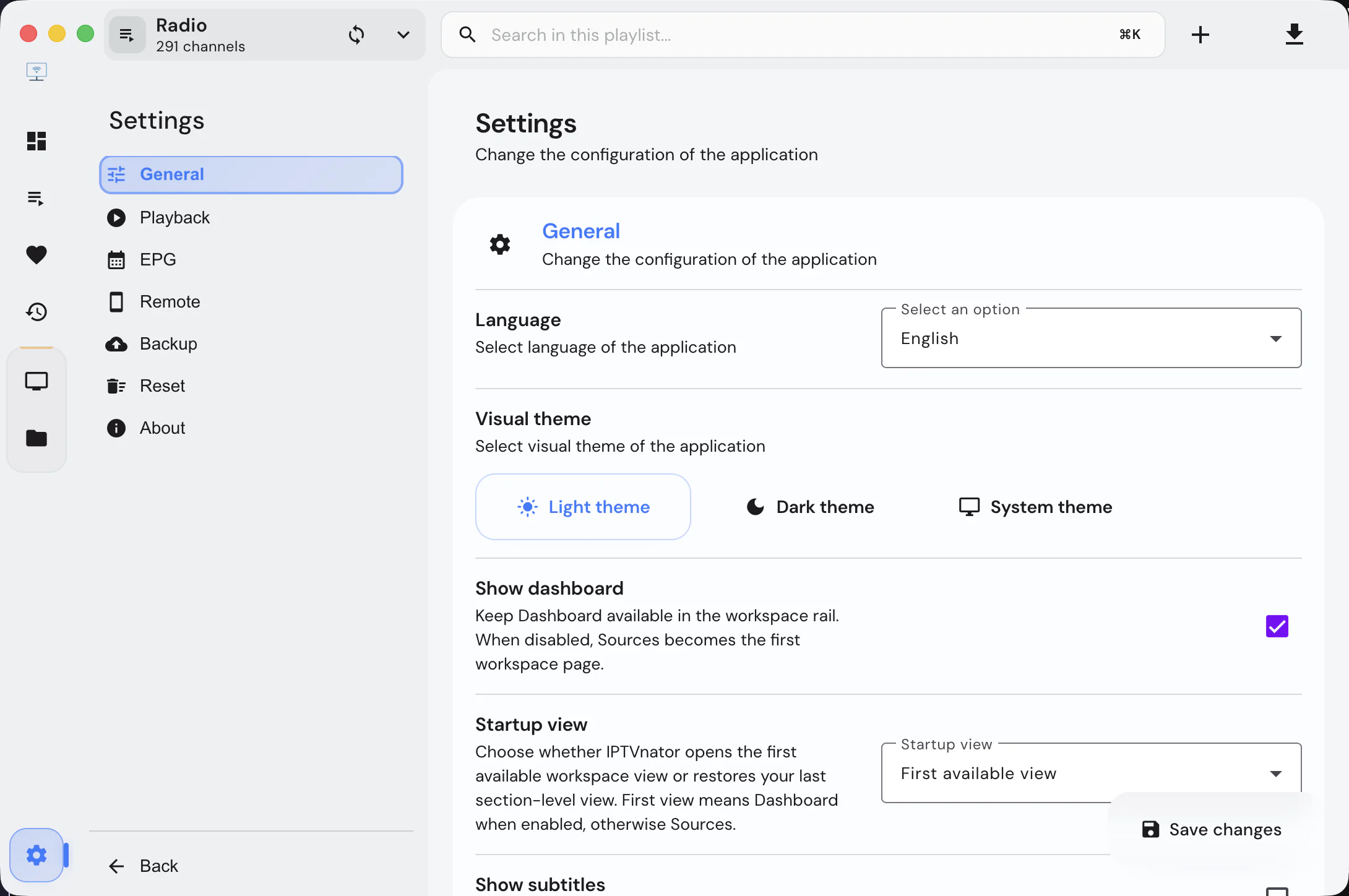The image size is (1349, 896).
Task: Click the General section heading link
Action: 581,231
